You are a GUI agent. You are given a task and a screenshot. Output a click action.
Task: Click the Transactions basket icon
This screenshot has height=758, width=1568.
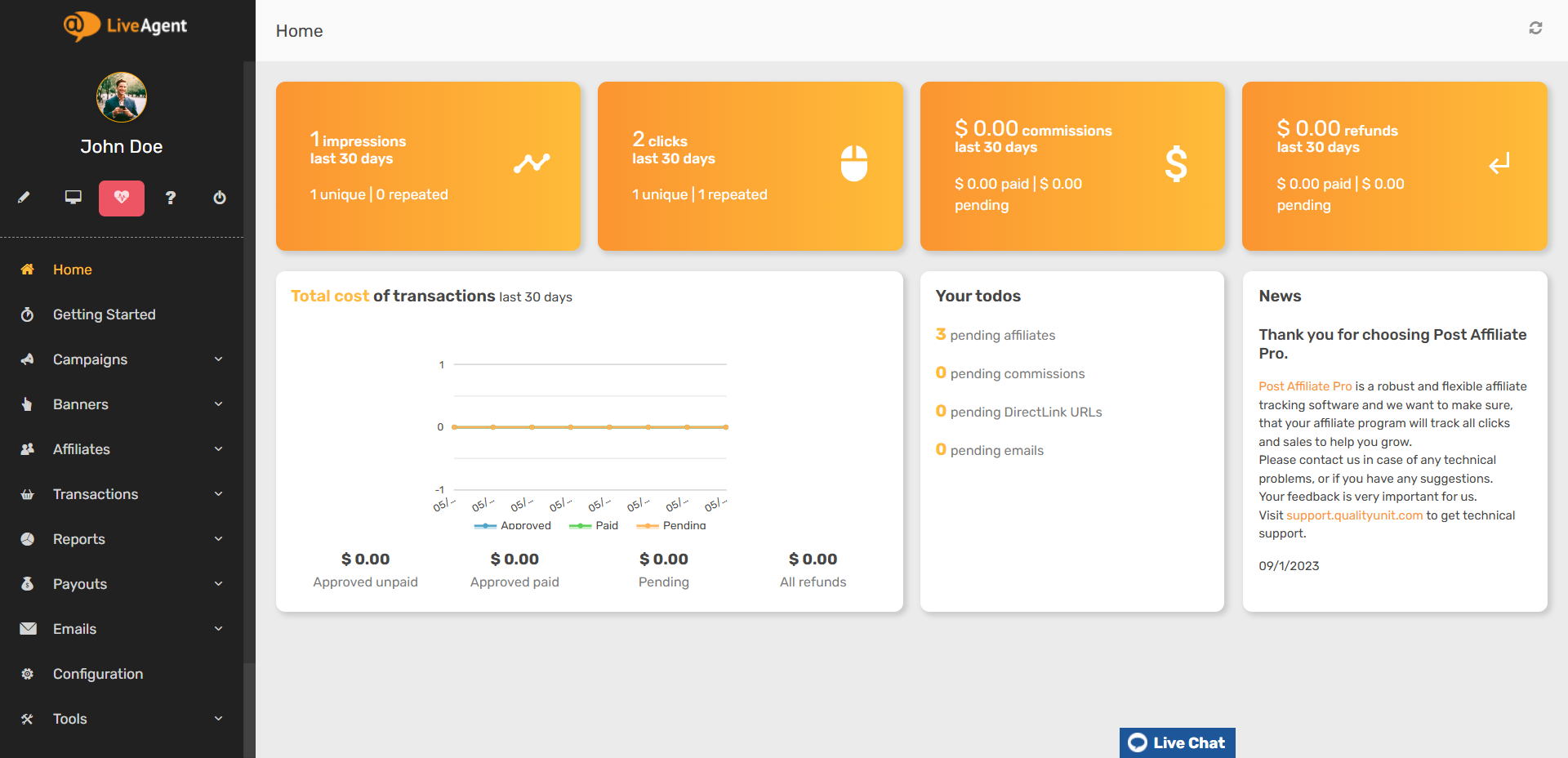click(28, 494)
